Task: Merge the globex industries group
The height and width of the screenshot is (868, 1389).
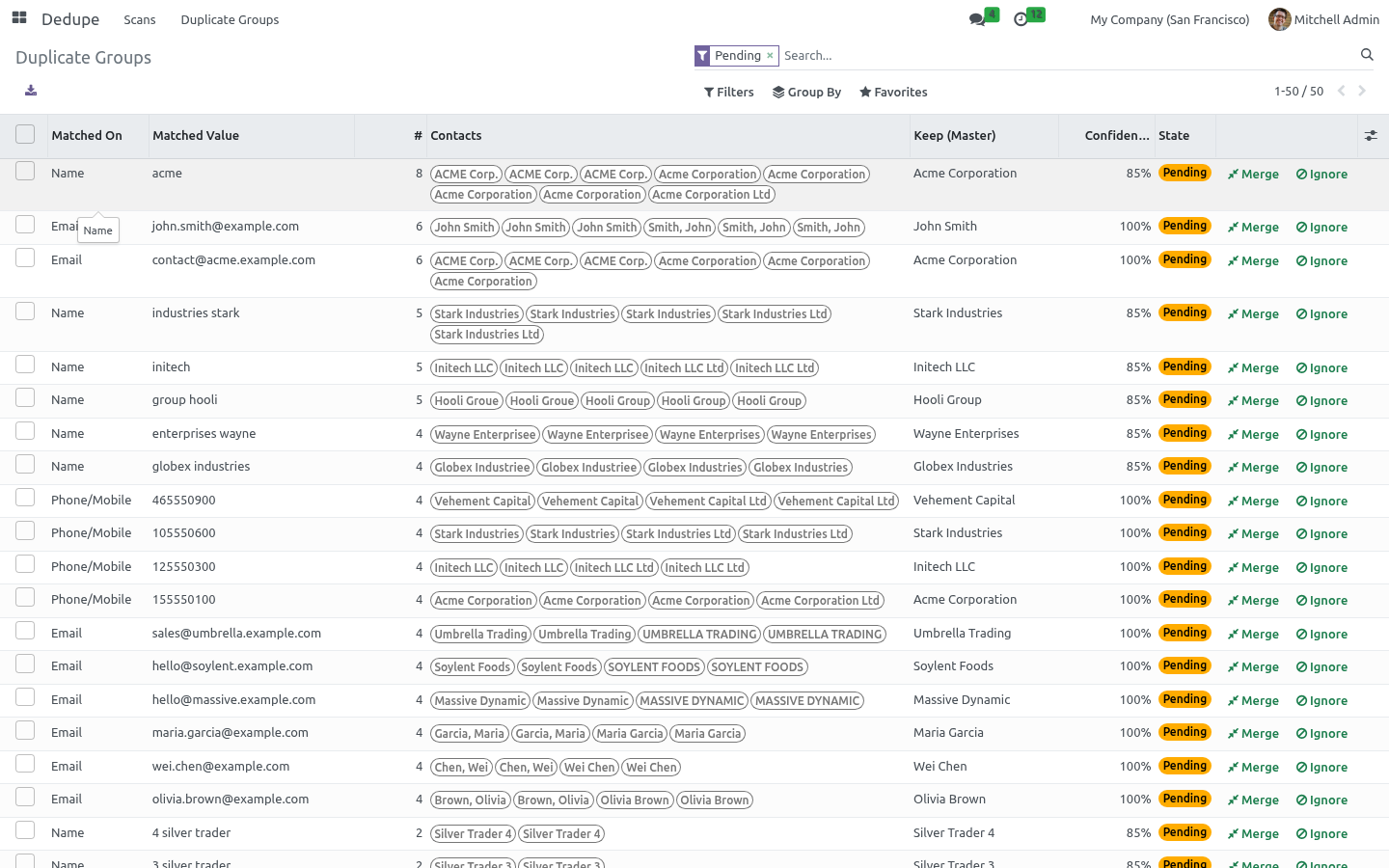Action: coord(1253,468)
